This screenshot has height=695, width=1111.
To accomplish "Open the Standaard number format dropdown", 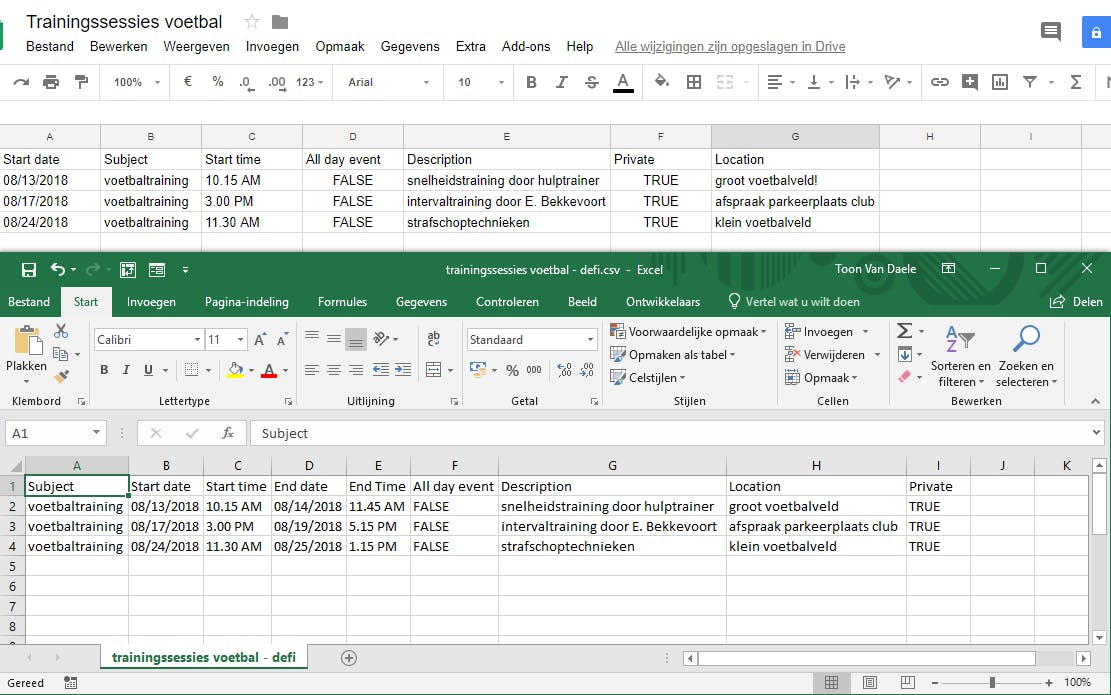I will [x=590, y=340].
